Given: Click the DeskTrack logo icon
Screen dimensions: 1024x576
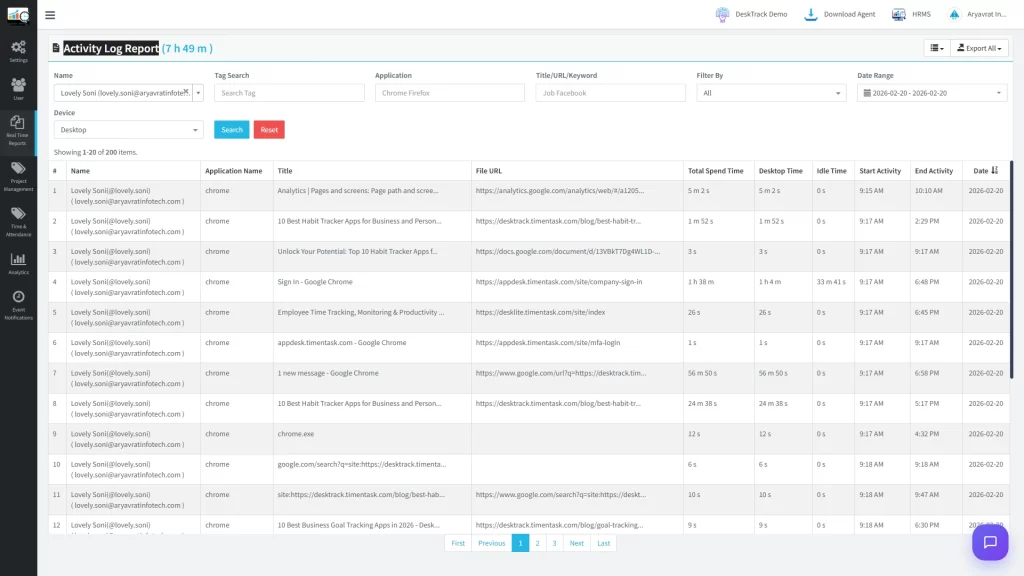Looking at the screenshot, I should tap(18, 14).
